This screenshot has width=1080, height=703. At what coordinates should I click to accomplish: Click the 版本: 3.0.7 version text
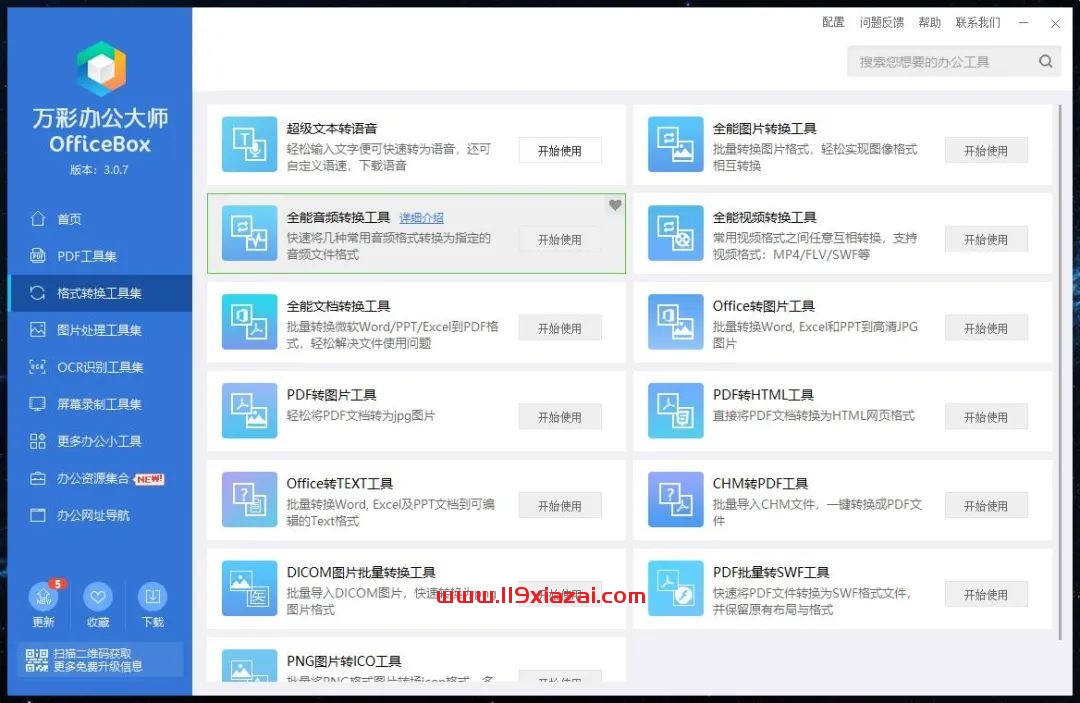click(x=99, y=169)
